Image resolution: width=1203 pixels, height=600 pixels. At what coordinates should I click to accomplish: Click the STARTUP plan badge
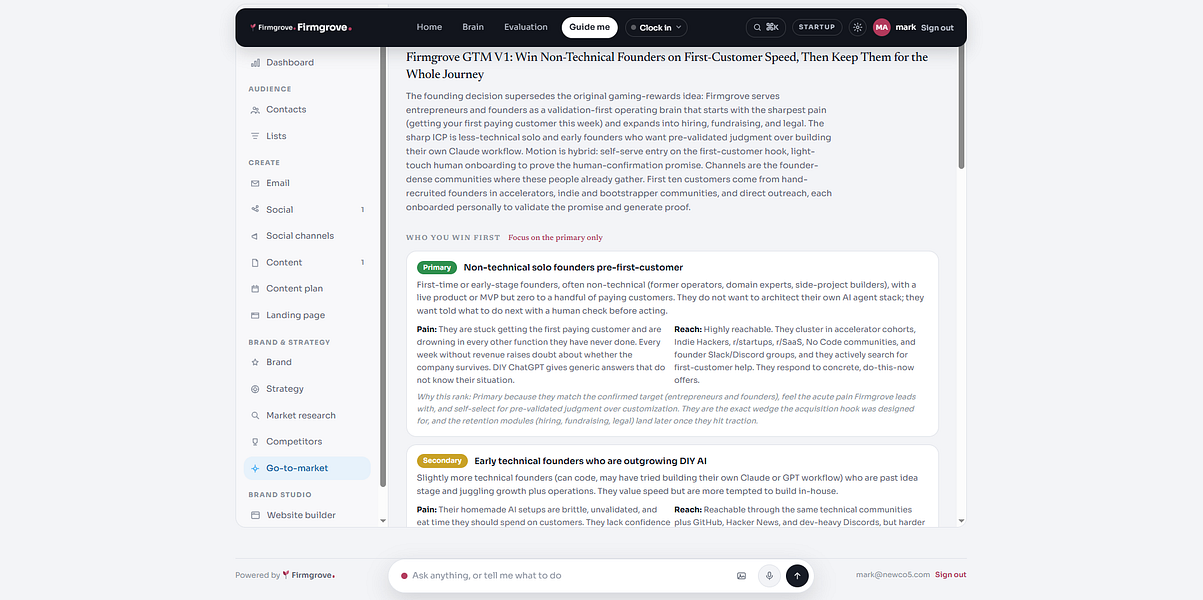817,27
